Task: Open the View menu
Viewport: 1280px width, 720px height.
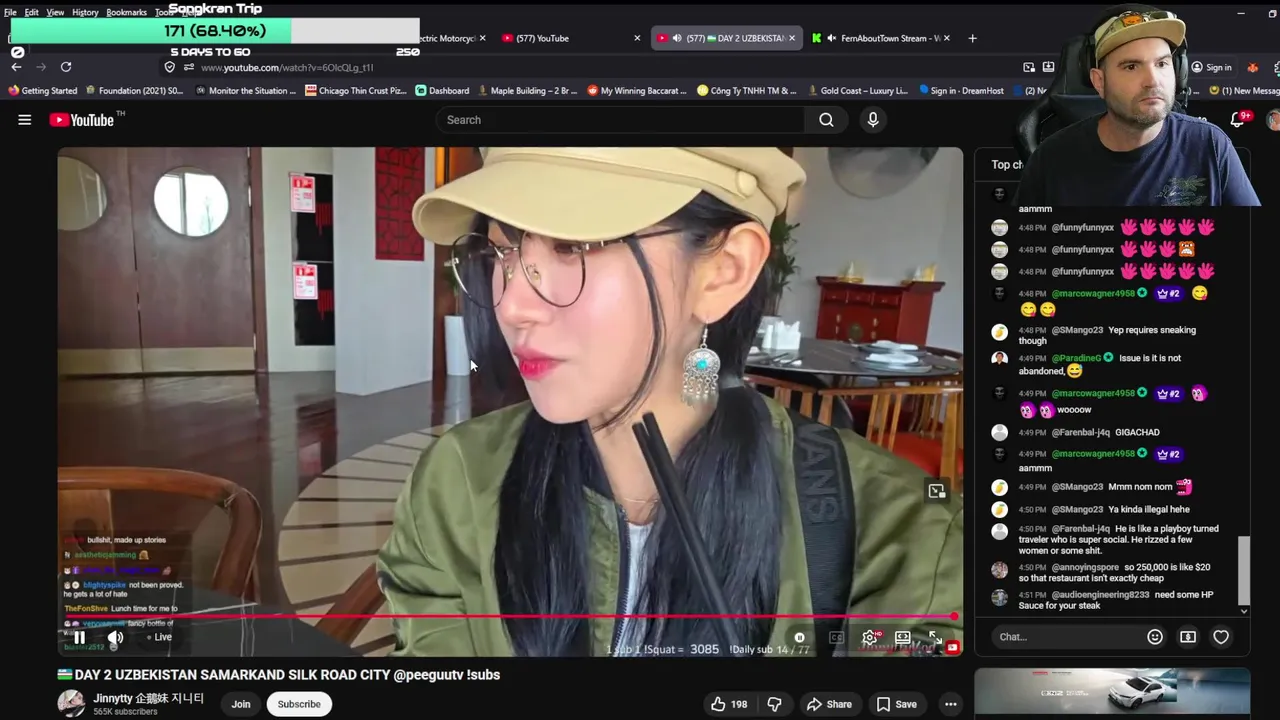Action: coord(55,12)
